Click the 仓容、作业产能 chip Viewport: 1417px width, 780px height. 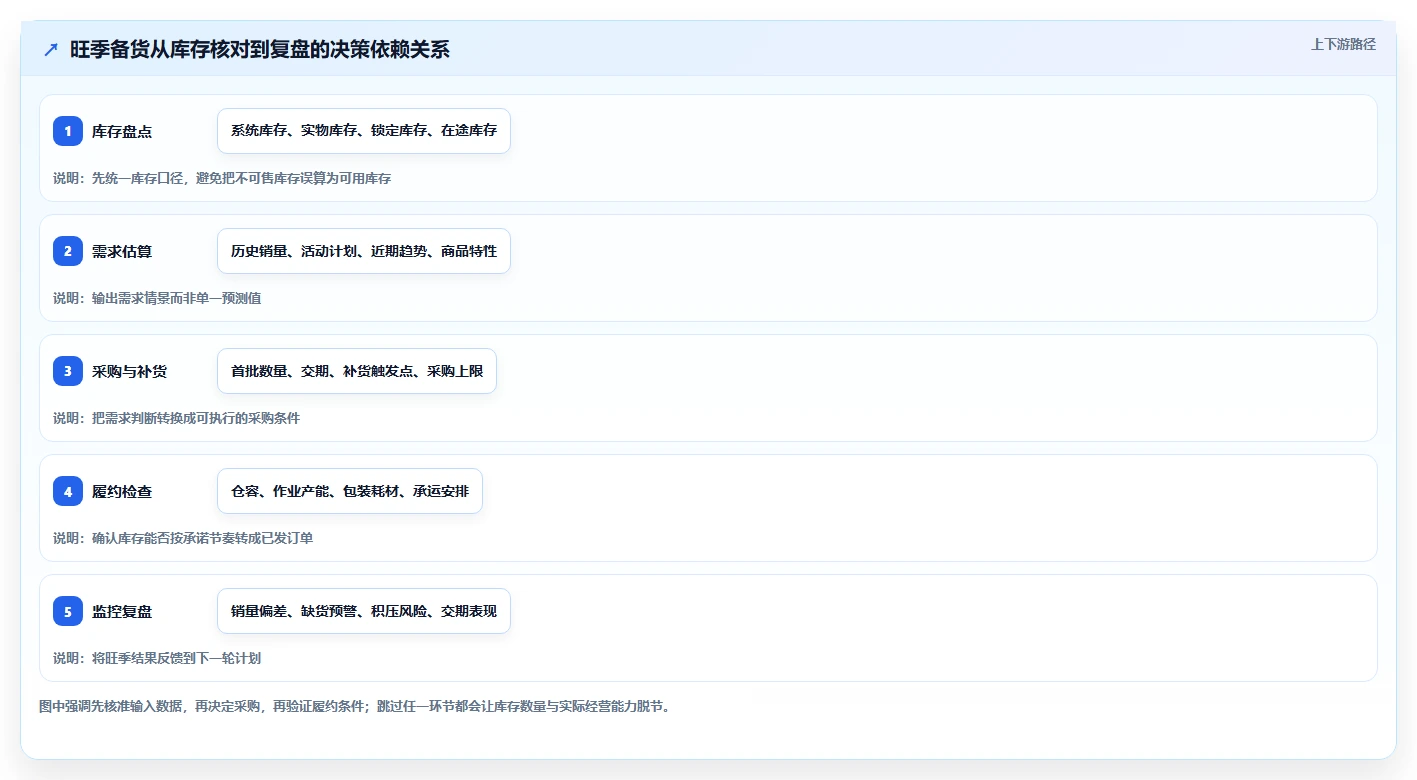[x=350, y=491]
